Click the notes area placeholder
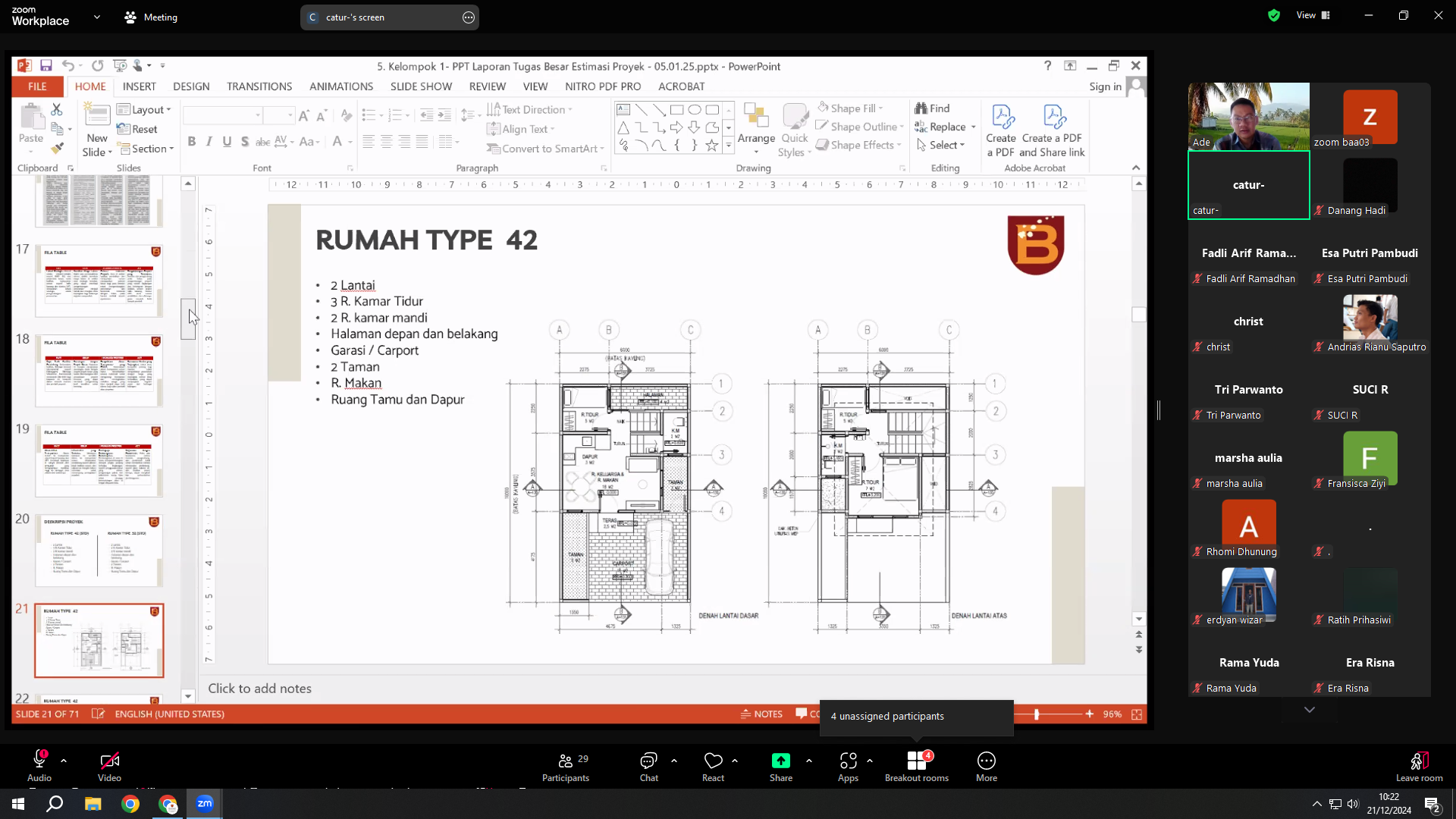Screen dimensions: 1456x819 click(x=259, y=689)
